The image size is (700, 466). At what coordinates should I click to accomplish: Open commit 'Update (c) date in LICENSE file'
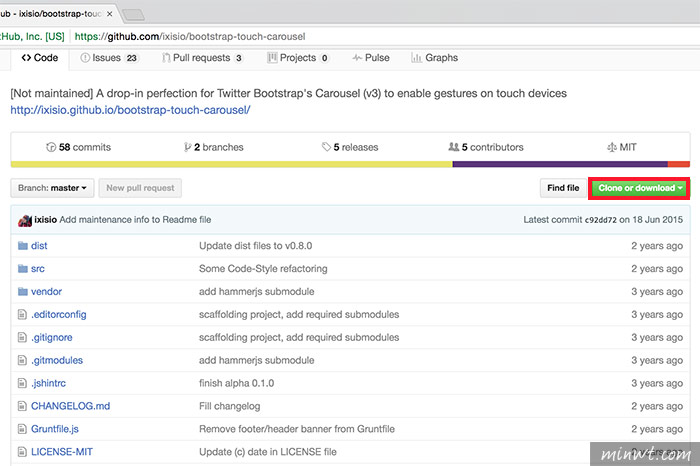tap(268, 452)
